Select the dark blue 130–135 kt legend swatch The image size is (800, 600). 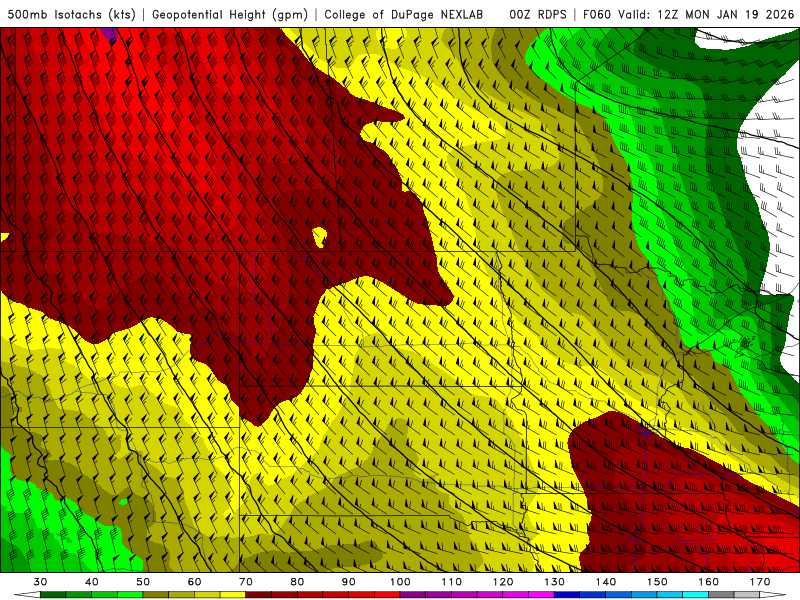coord(567,595)
